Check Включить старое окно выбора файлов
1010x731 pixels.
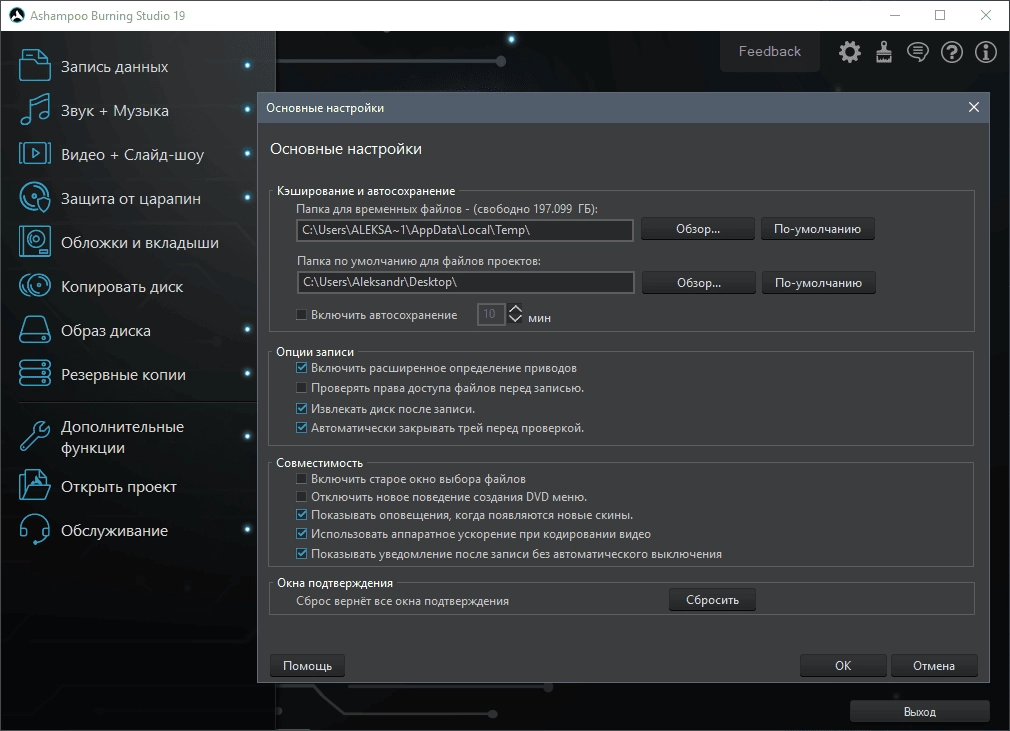(x=301, y=479)
